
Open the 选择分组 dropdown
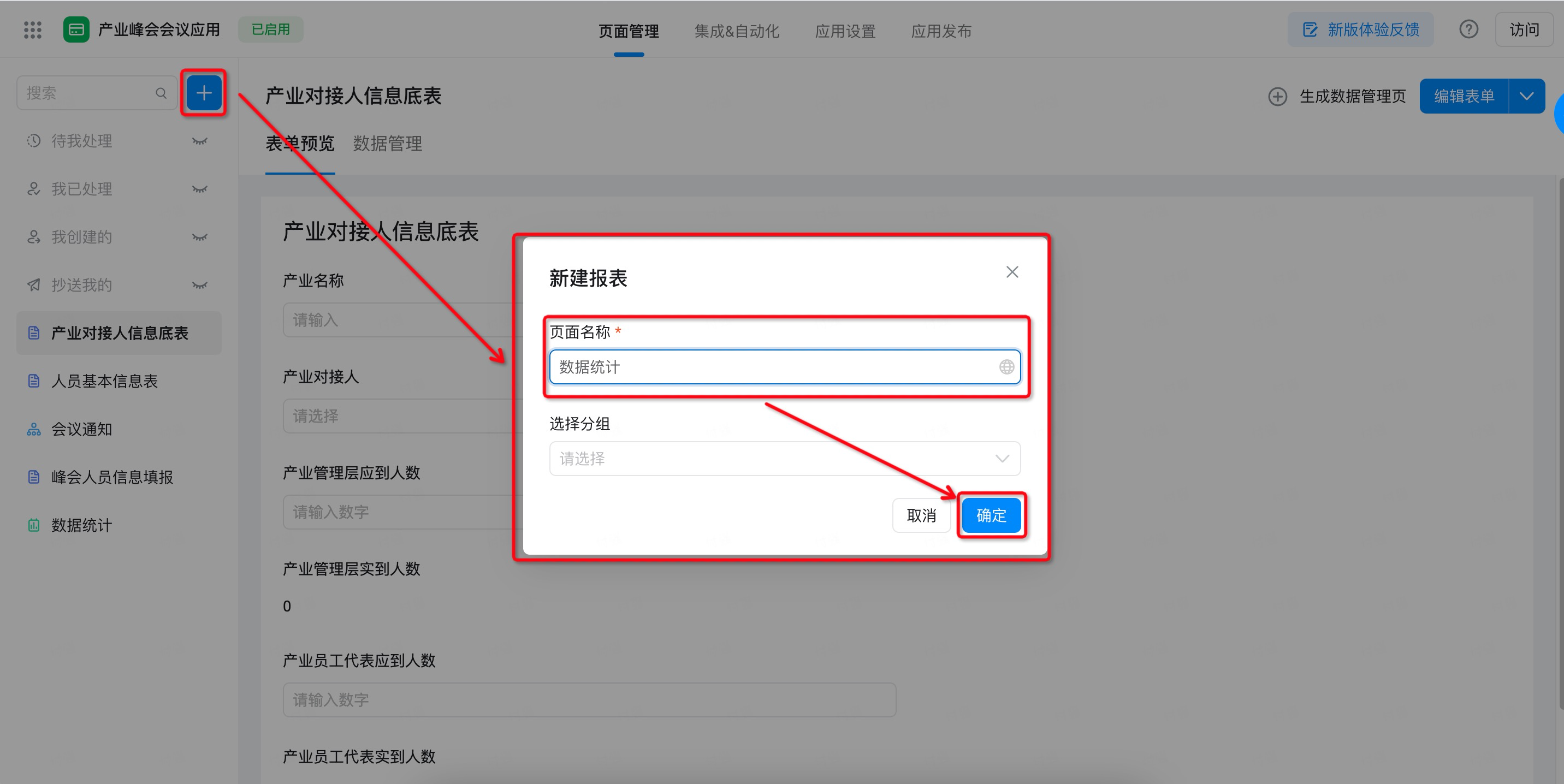tap(784, 458)
